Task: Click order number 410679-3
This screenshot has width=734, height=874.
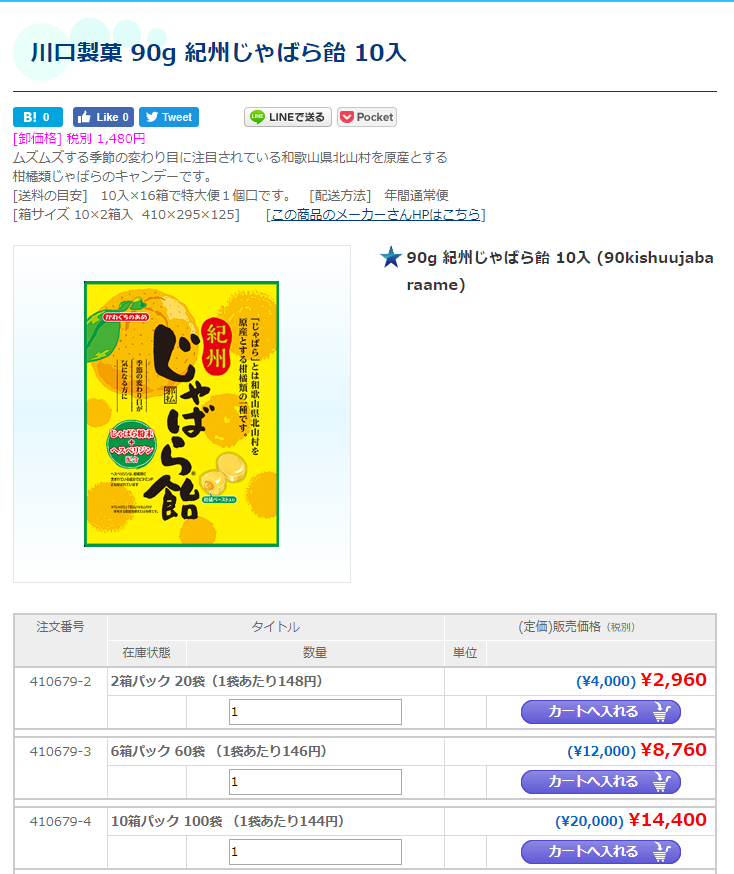Action: pos(60,751)
